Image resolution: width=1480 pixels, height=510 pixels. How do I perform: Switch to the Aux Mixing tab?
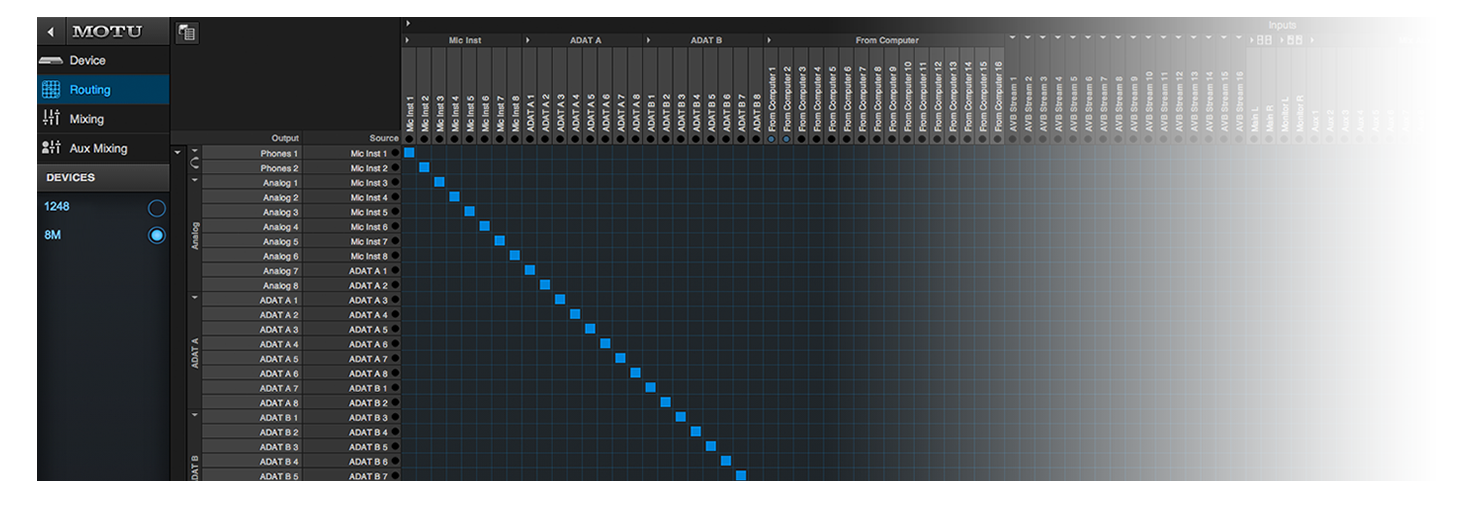click(98, 148)
